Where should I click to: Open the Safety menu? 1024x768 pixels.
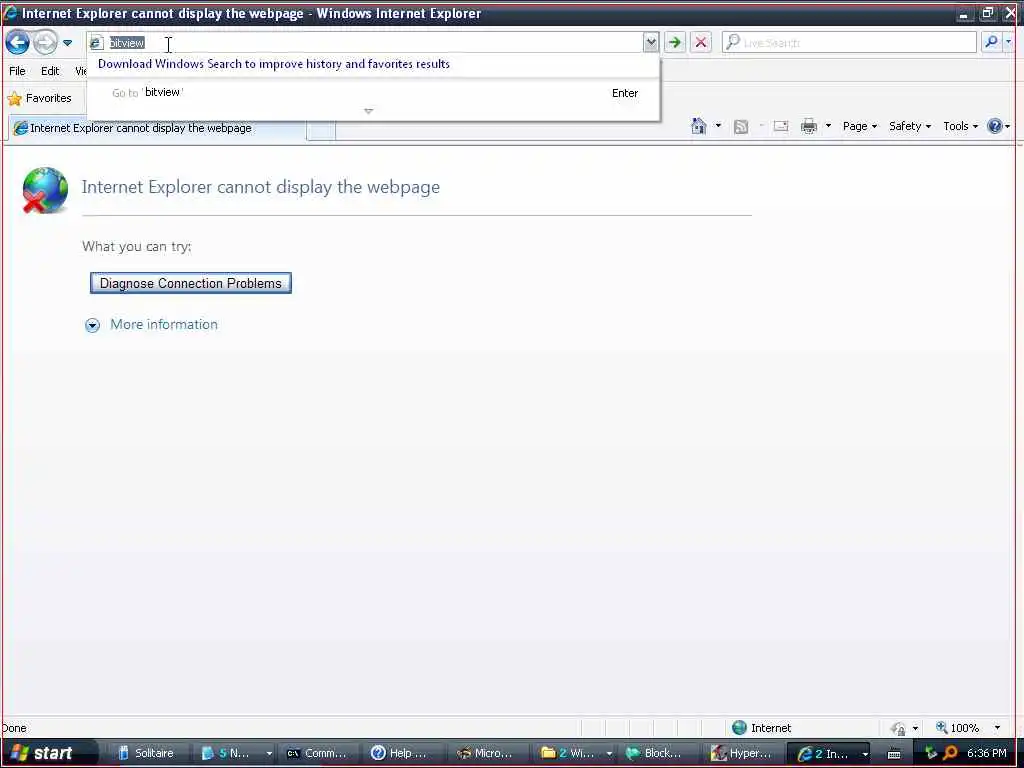910,126
